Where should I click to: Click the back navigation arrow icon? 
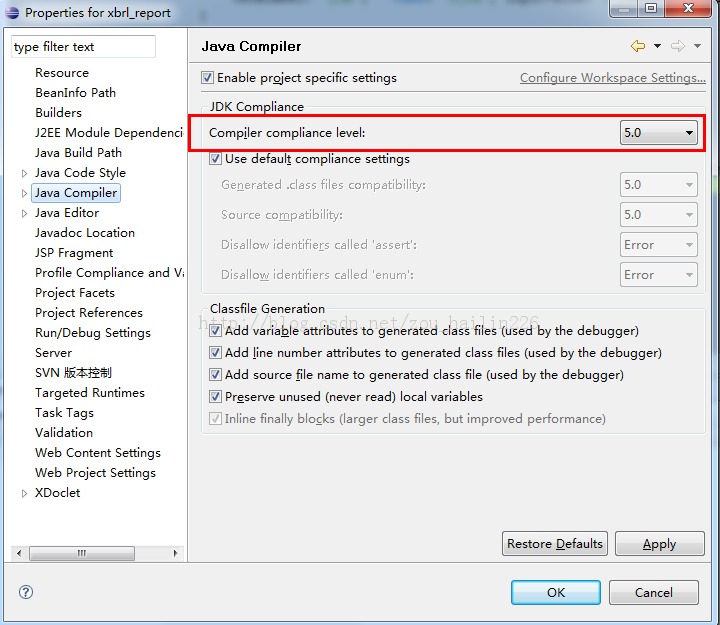[638, 46]
